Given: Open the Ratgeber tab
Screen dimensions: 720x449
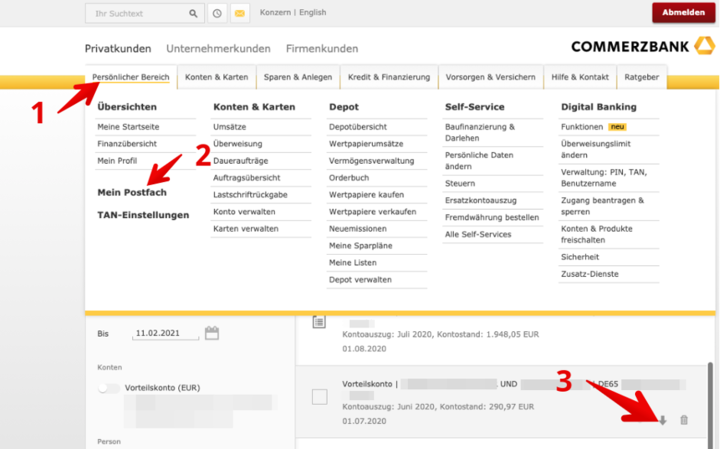Looking at the screenshot, I should [x=641, y=77].
